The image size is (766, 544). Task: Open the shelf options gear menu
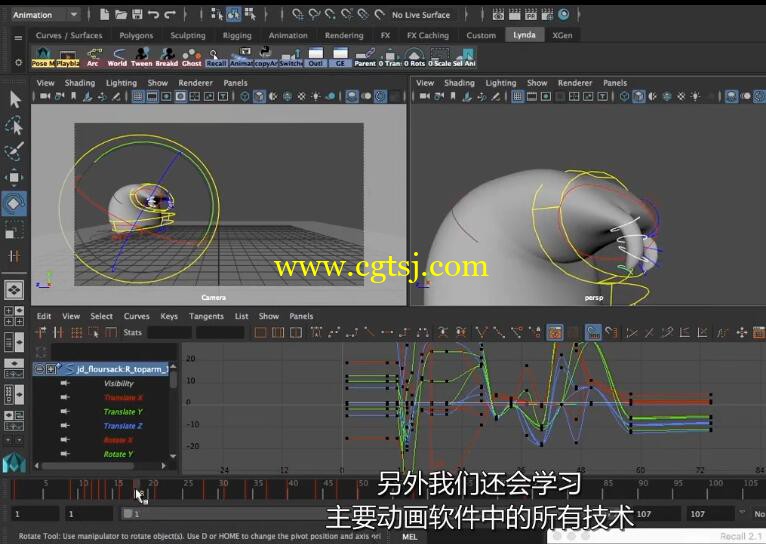click(x=18, y=63)
